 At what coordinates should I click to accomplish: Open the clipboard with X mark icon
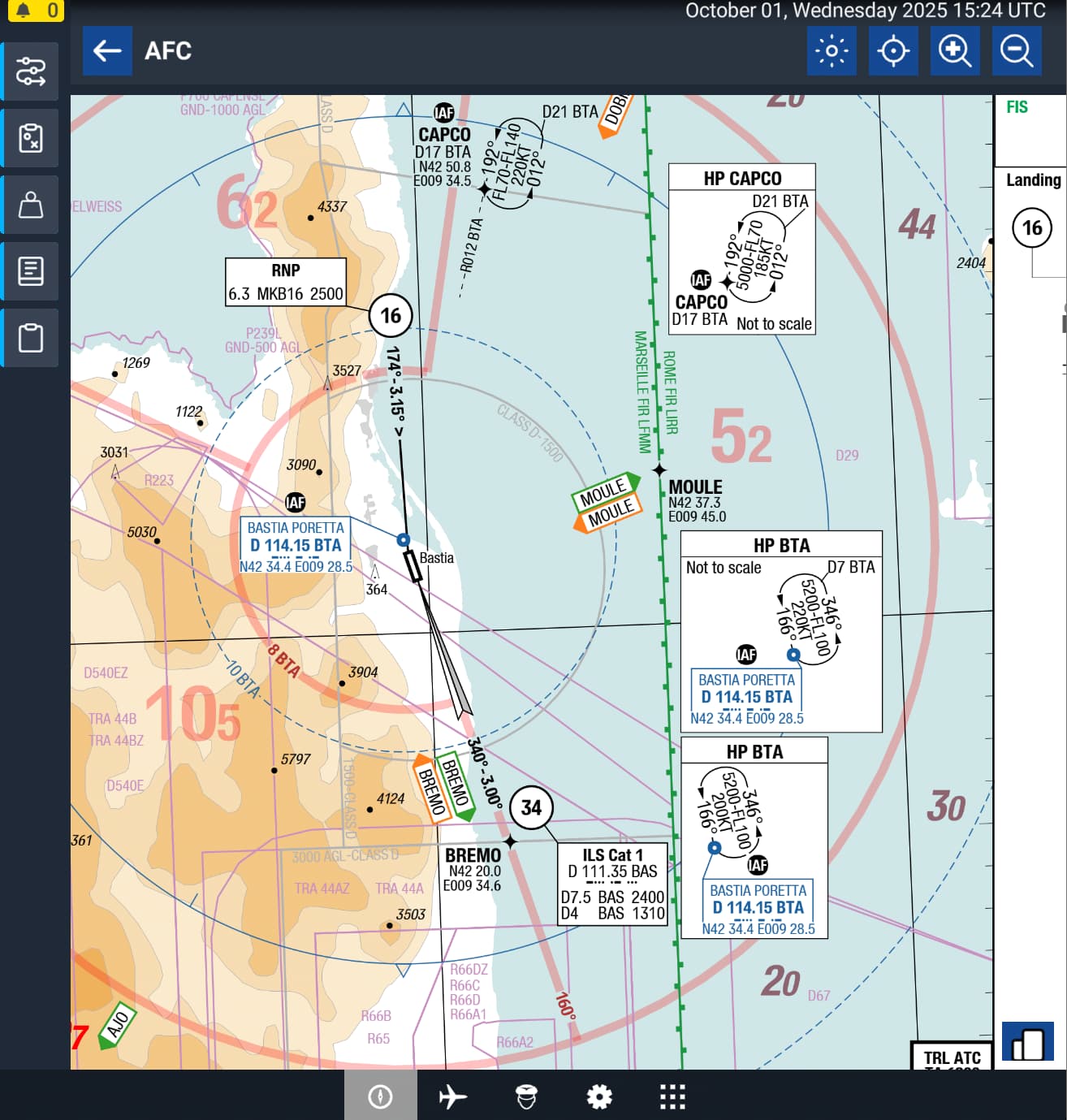pyautogui.click(x=31, y=139)
